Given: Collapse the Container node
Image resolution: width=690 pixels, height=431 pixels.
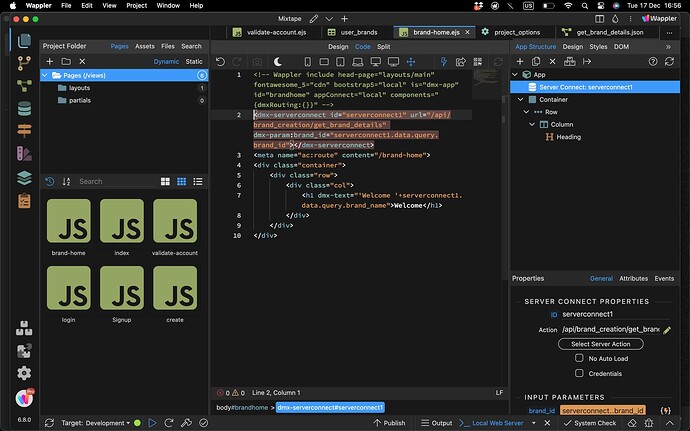Looking at the screenshot, I should pos(521,99).
